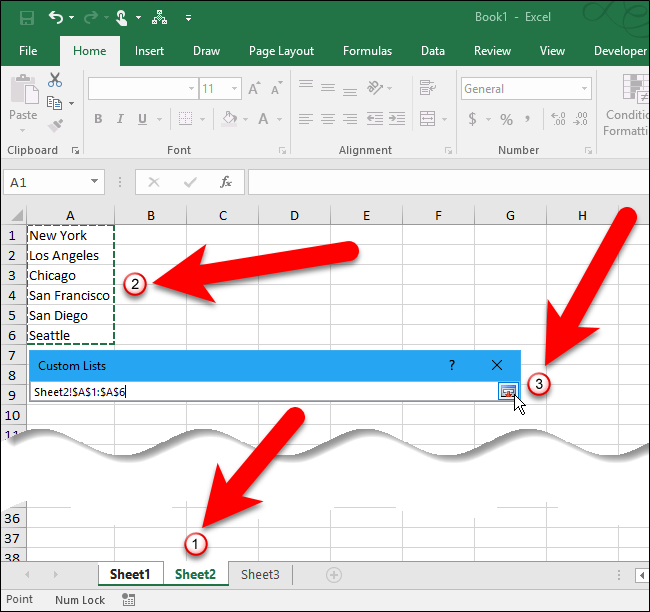Image resolution: width=650 pixels, height=612 pixels.
Task: Apply Comma Style
Action: pos(527,119)
